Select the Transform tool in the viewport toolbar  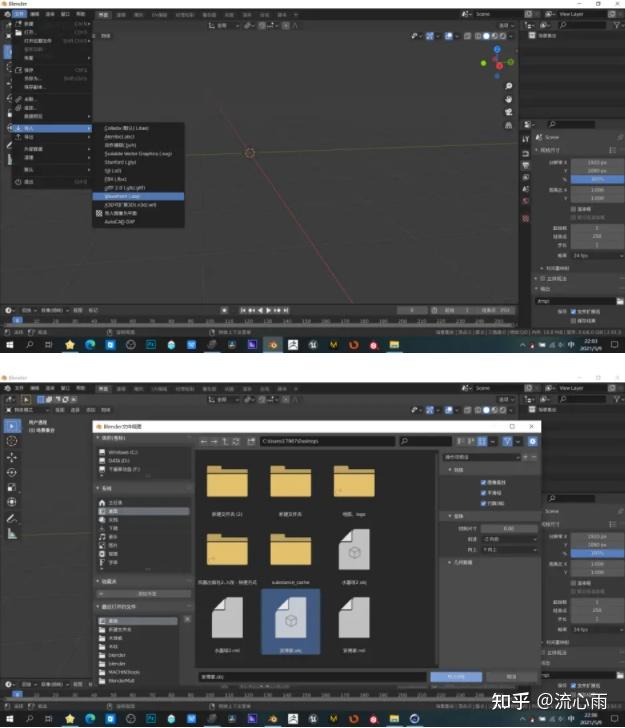pyautogui.click(x=12, y=502)
